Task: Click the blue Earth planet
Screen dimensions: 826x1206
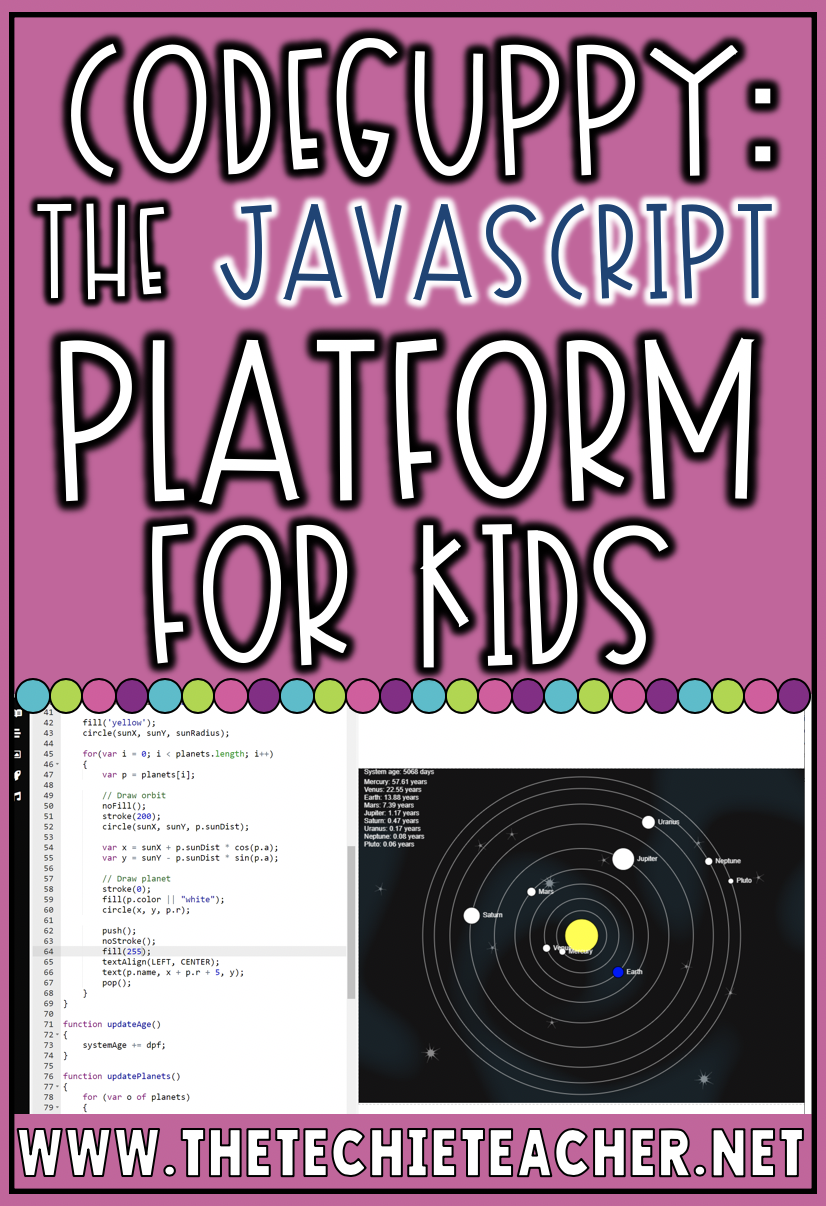Action: click(618, 972)
